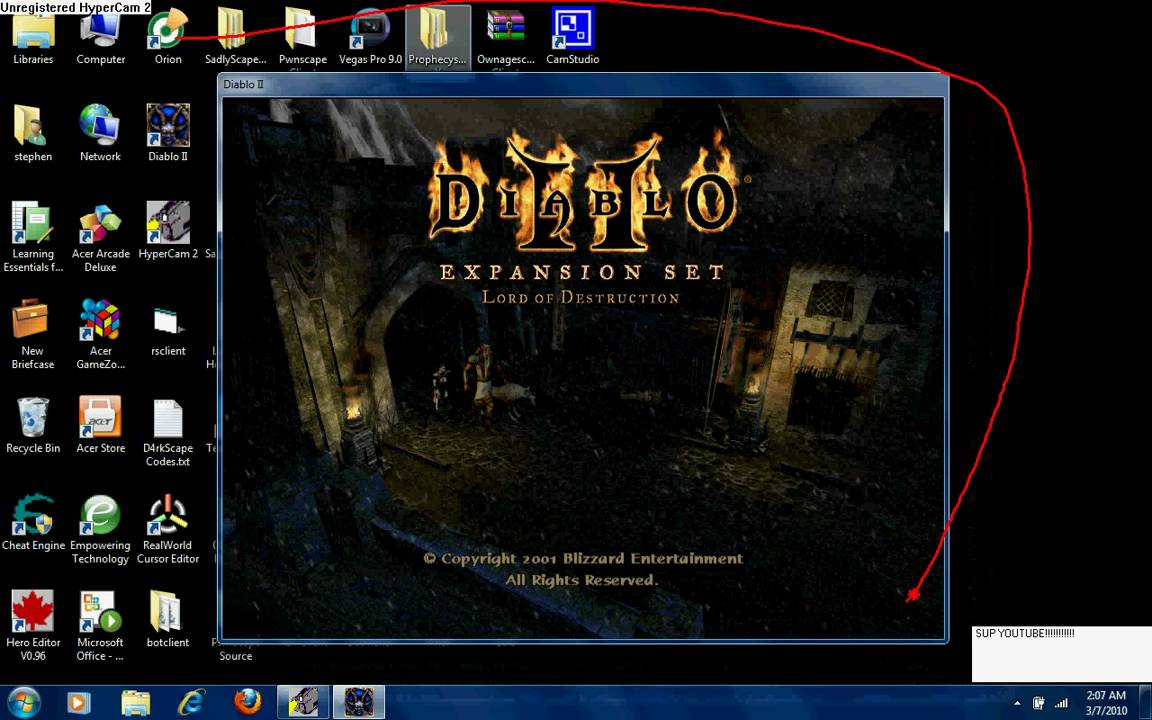The width and height of the screenshot is (1152, 720).
Task: Open the botclient shortcut
Action: click(x=167, y=612)
